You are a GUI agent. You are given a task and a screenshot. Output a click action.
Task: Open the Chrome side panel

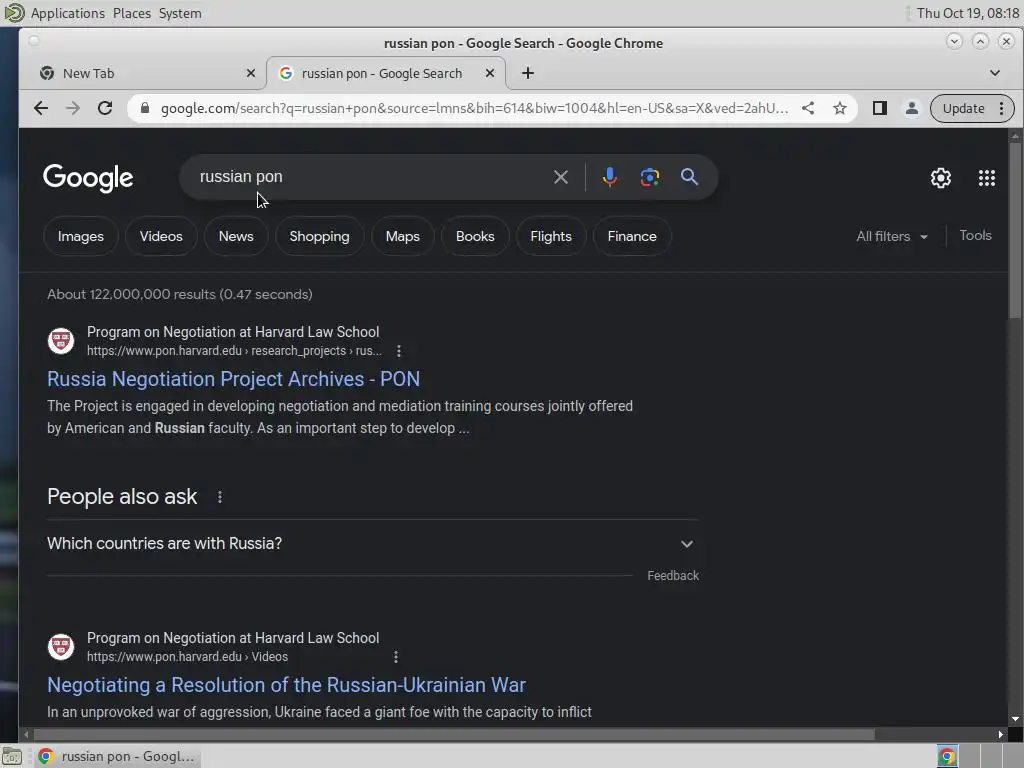click(880, 108)
